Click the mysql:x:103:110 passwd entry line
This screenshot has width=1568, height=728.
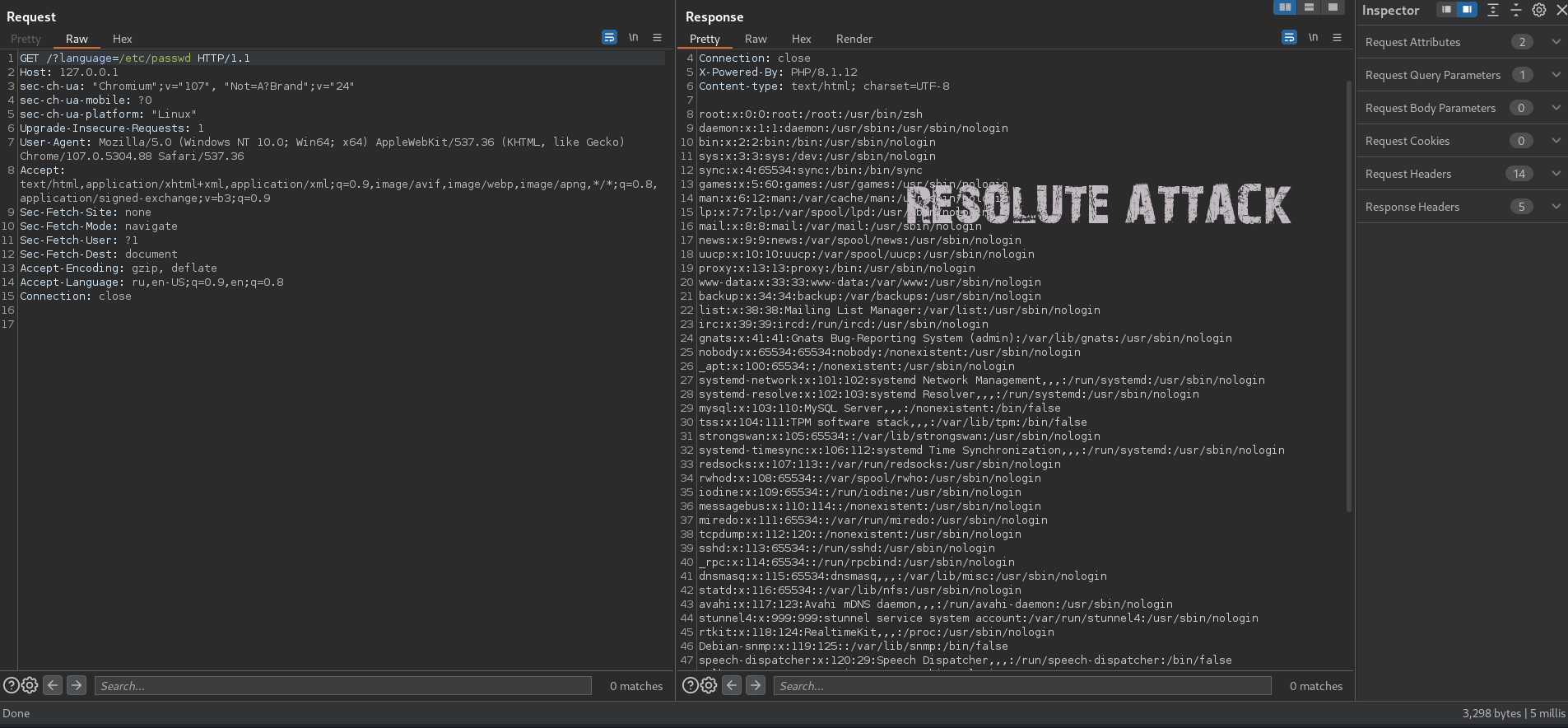pyautogui.click(x=880, y=408)
